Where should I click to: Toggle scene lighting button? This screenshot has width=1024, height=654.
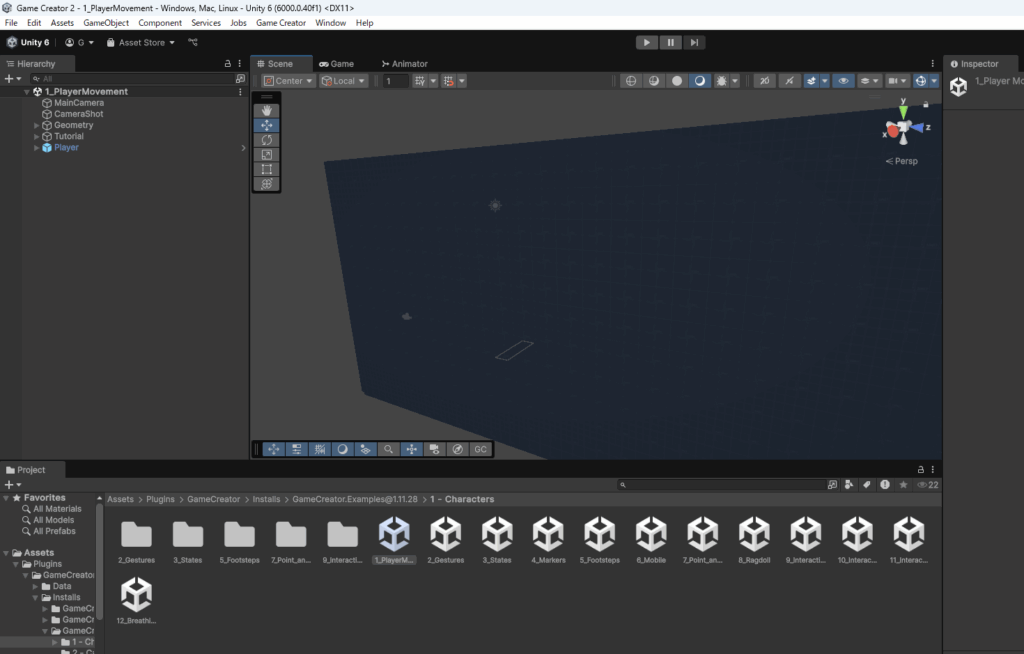[x=790, y=81]
